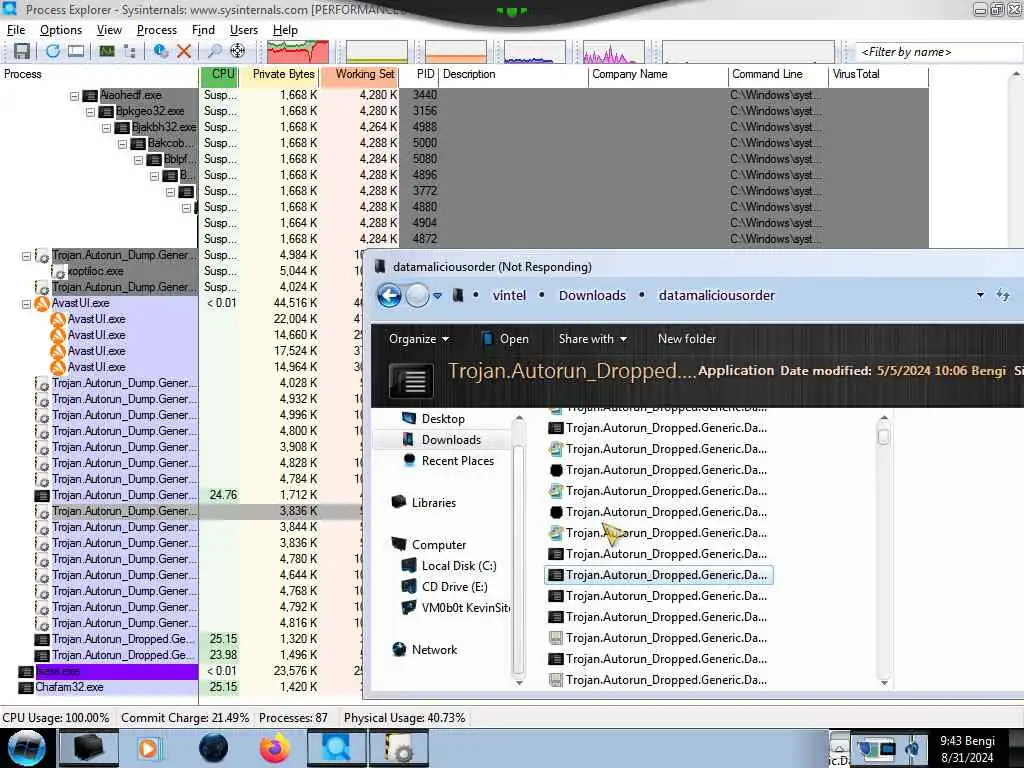Sort by the Working Set column header
1024x768 pixels.
(360, 74)
